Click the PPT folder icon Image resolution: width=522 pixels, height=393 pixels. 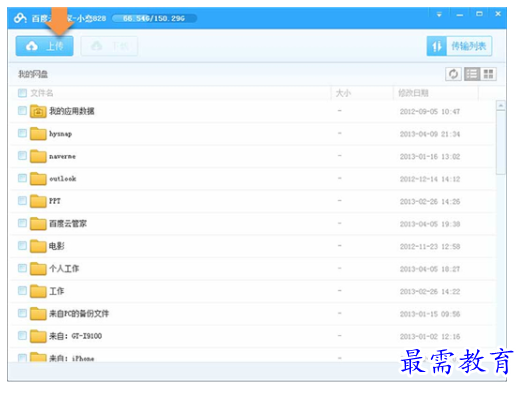coord(38,201)
